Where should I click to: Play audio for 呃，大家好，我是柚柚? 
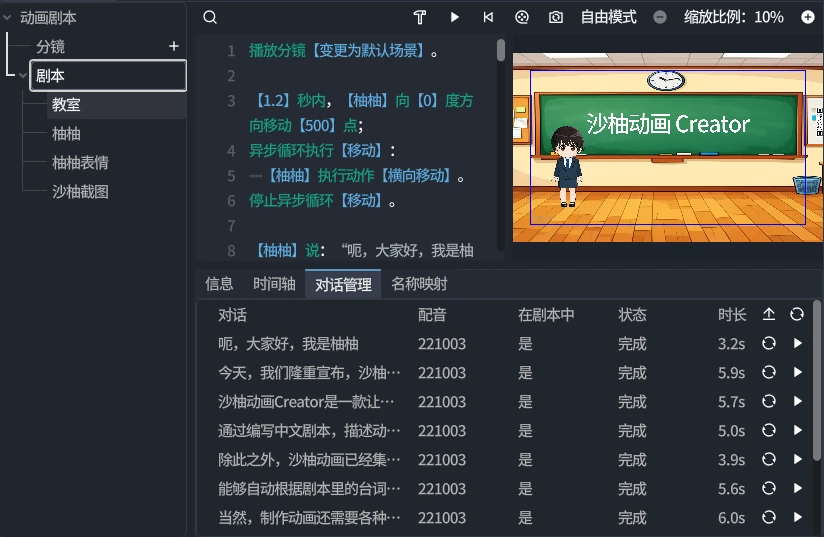click(x=798, y=344)
